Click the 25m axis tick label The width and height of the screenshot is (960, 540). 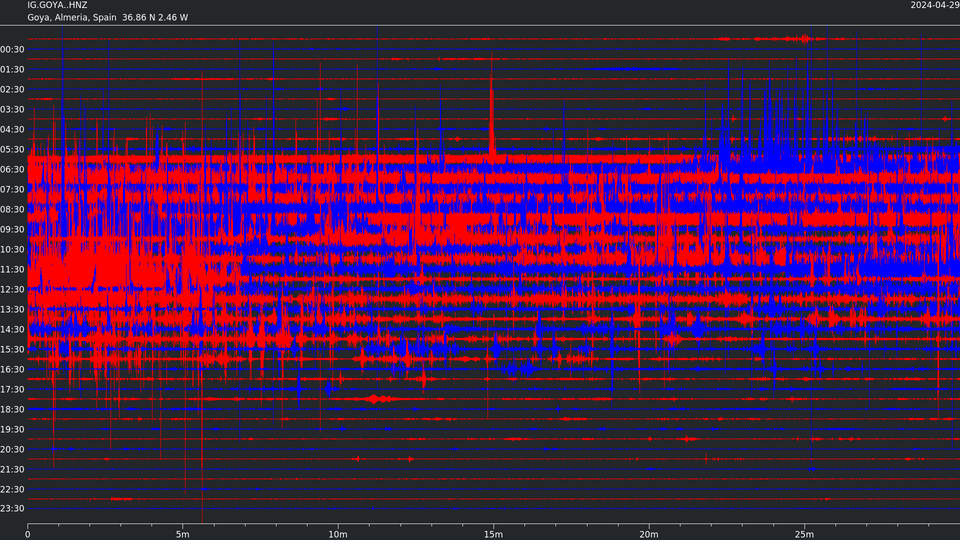click(804, 534)
